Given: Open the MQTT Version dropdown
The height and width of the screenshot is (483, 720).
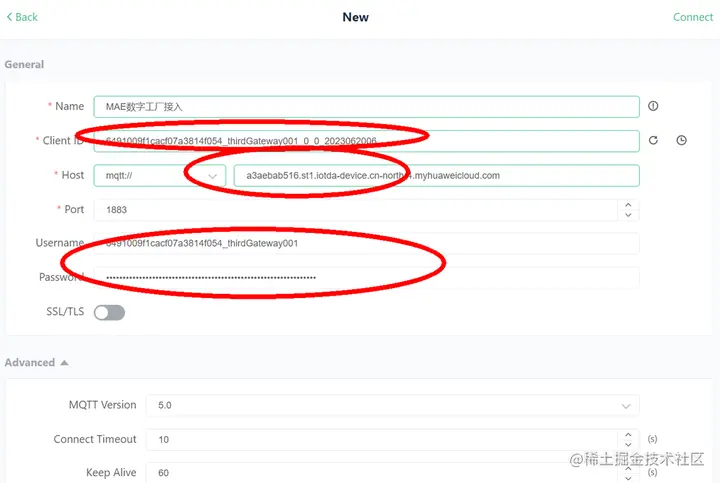Looking at the screenshot, I should 393,405.
